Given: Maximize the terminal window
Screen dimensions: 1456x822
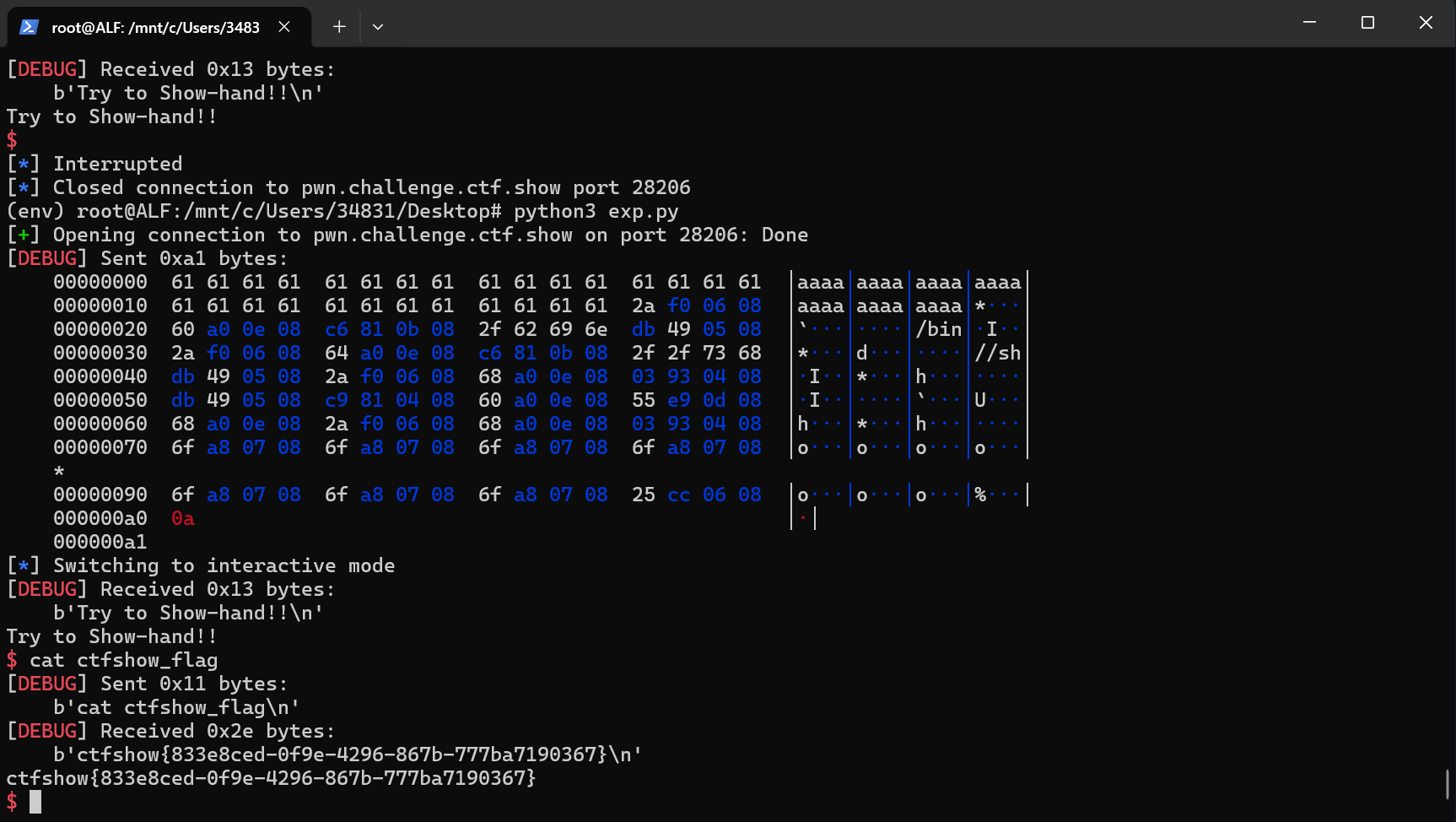Looking at the screenshot, I should pyautogui.click(x=1367, y=23).
